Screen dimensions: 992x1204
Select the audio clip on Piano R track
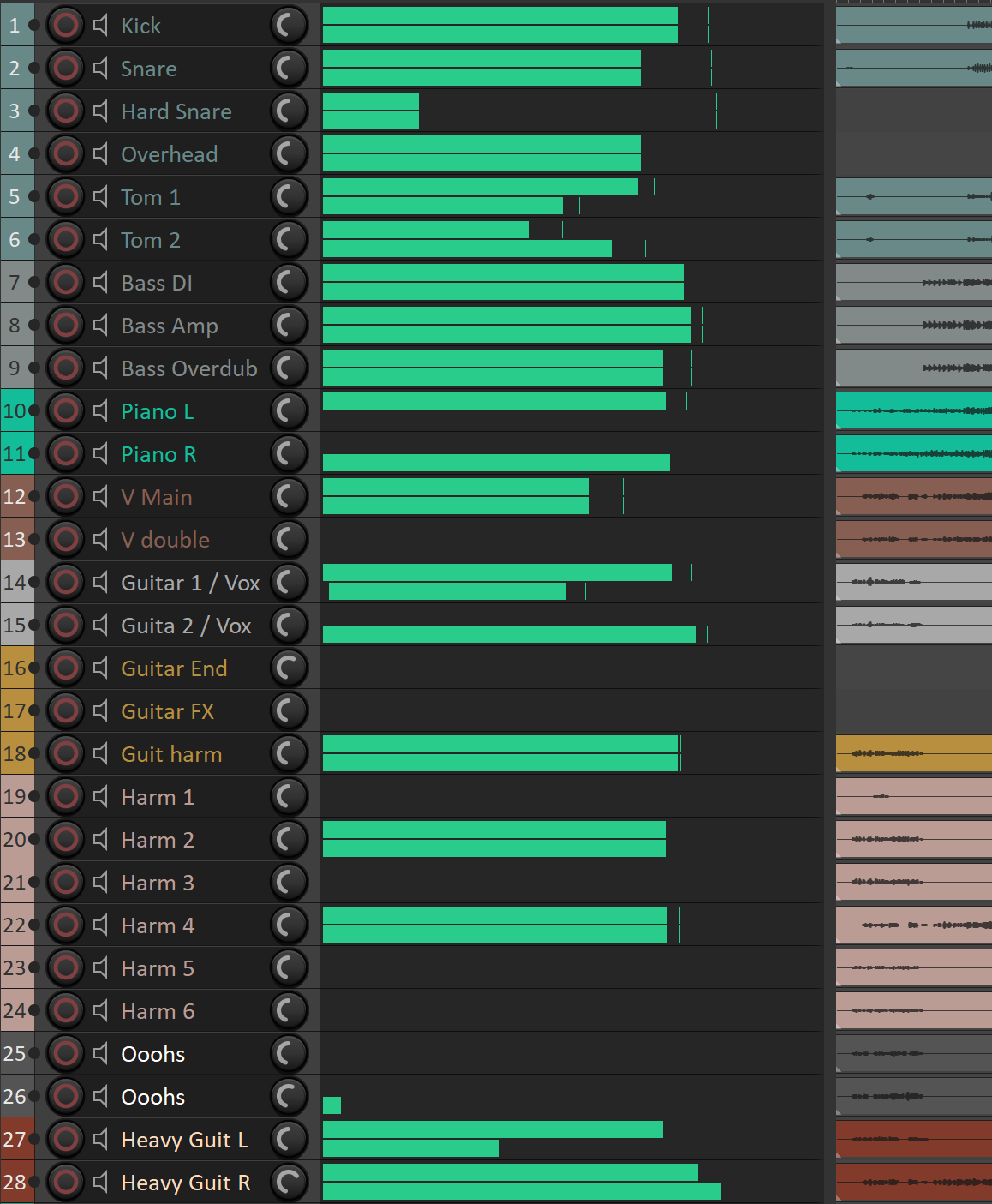click(x=913, y=454)
